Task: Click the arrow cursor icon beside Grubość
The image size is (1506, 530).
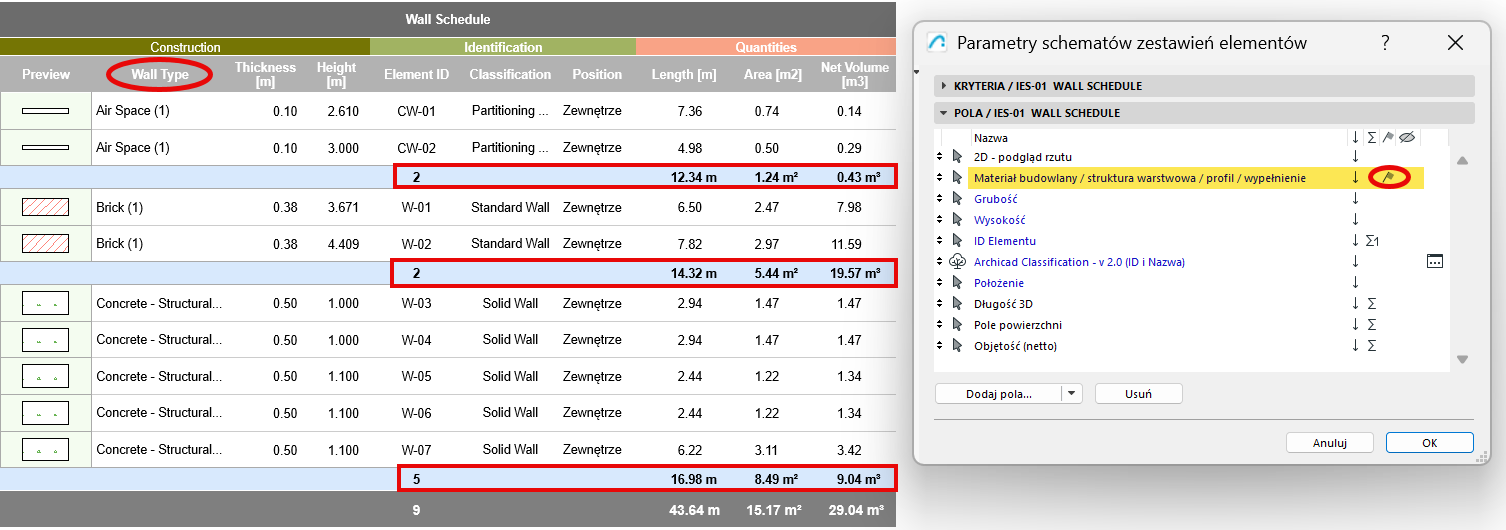Action: [x=957, y=198]
